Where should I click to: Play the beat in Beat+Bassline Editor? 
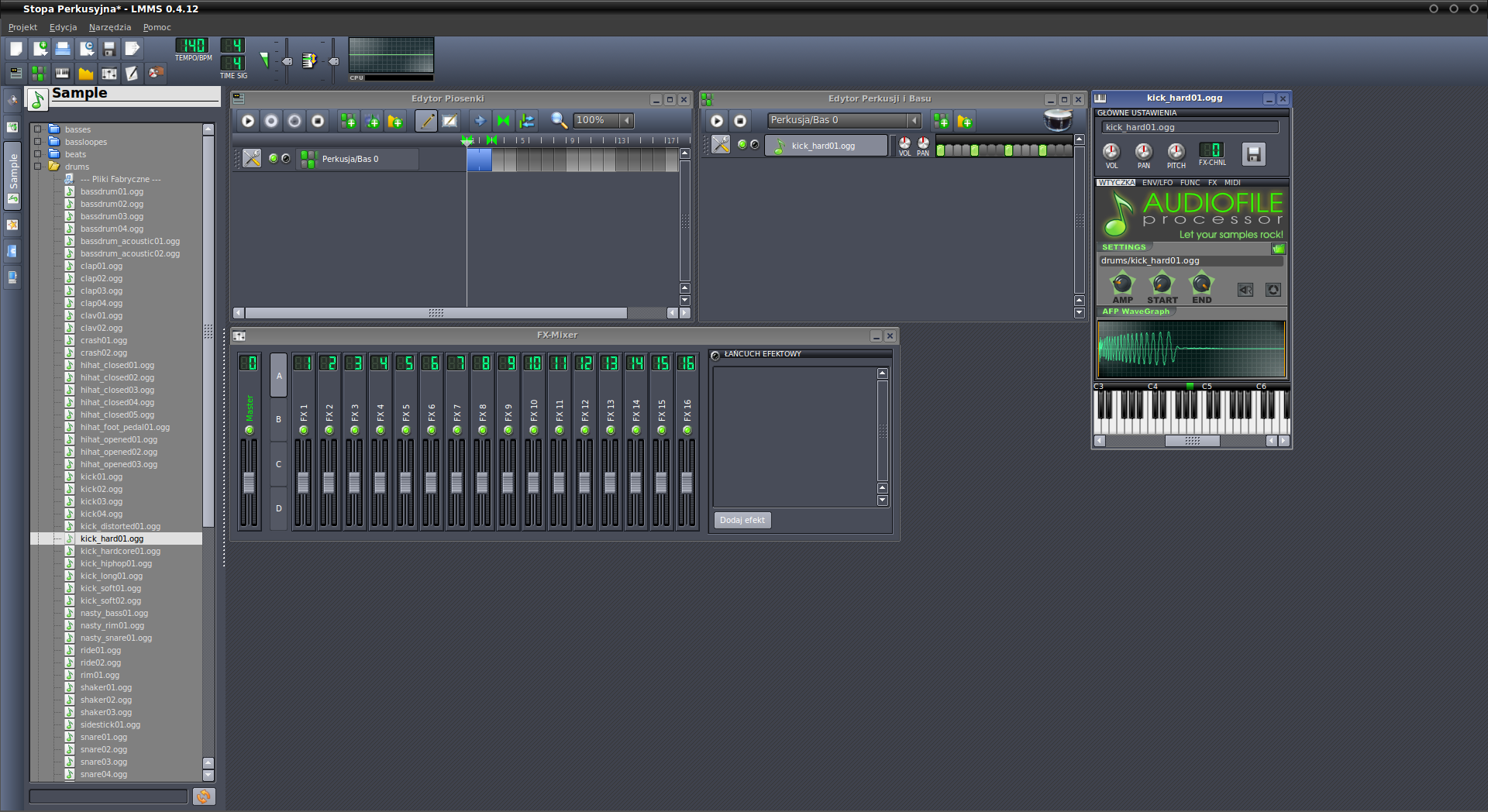pyautogui.click(x=717, y=121)
